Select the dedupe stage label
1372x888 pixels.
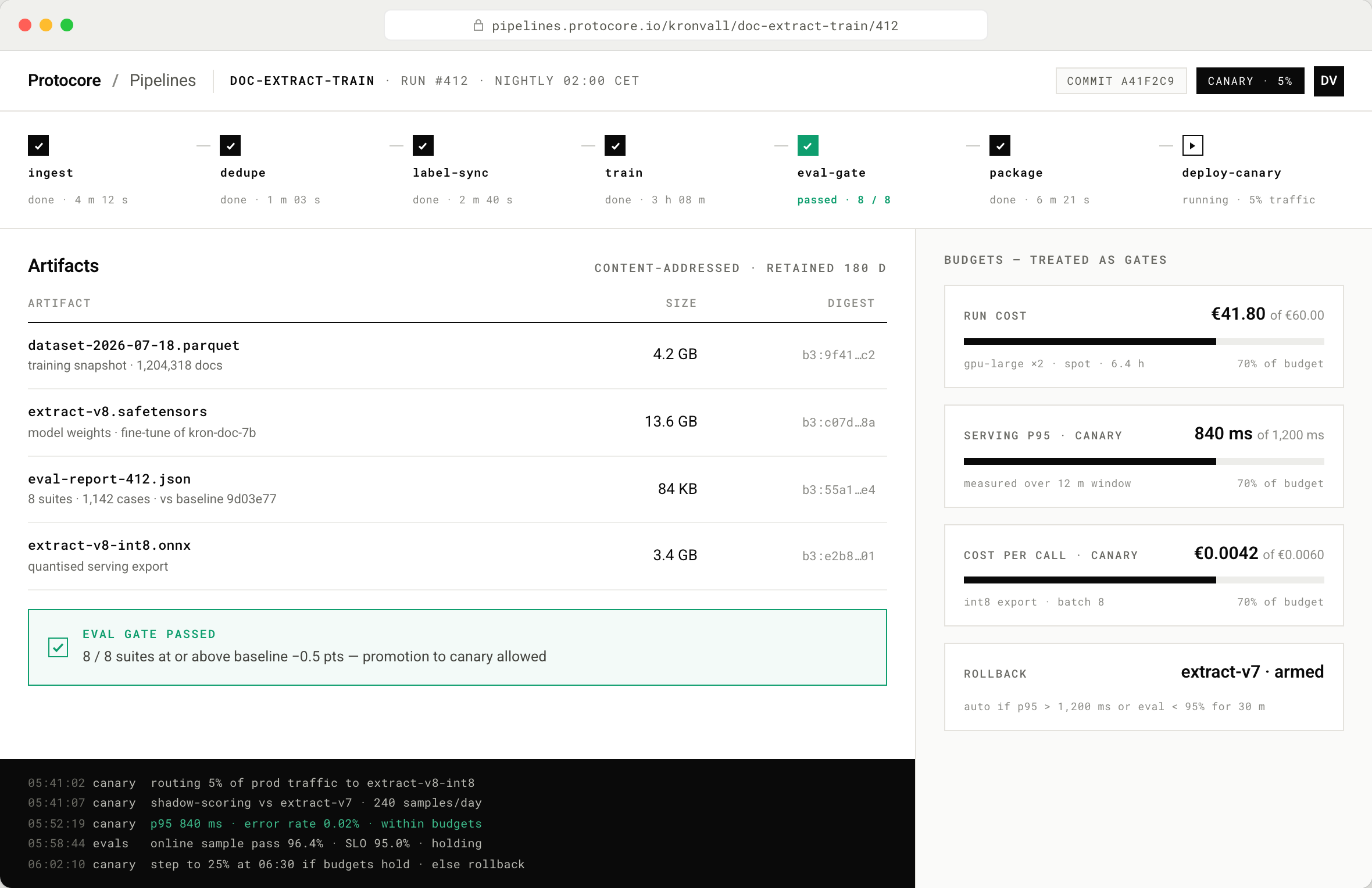point(243,173)
